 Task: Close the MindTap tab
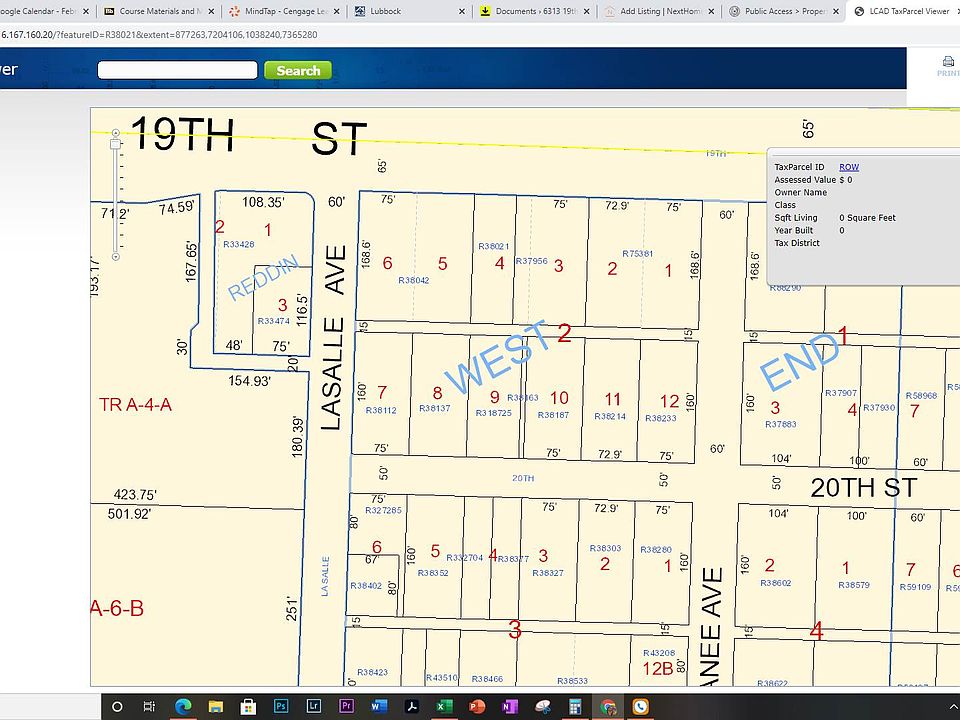(x=337, y=11)
